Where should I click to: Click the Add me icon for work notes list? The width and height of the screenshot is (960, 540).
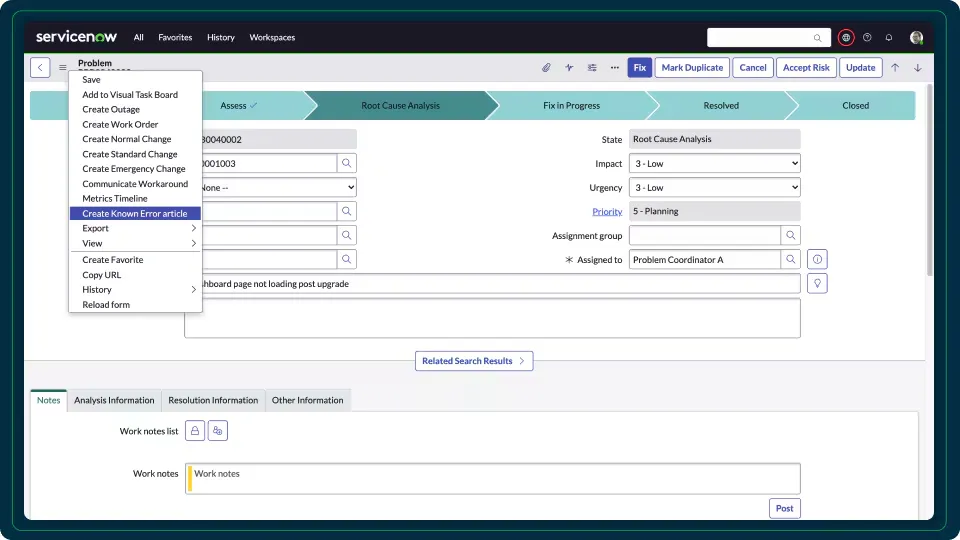pos(218,431)
